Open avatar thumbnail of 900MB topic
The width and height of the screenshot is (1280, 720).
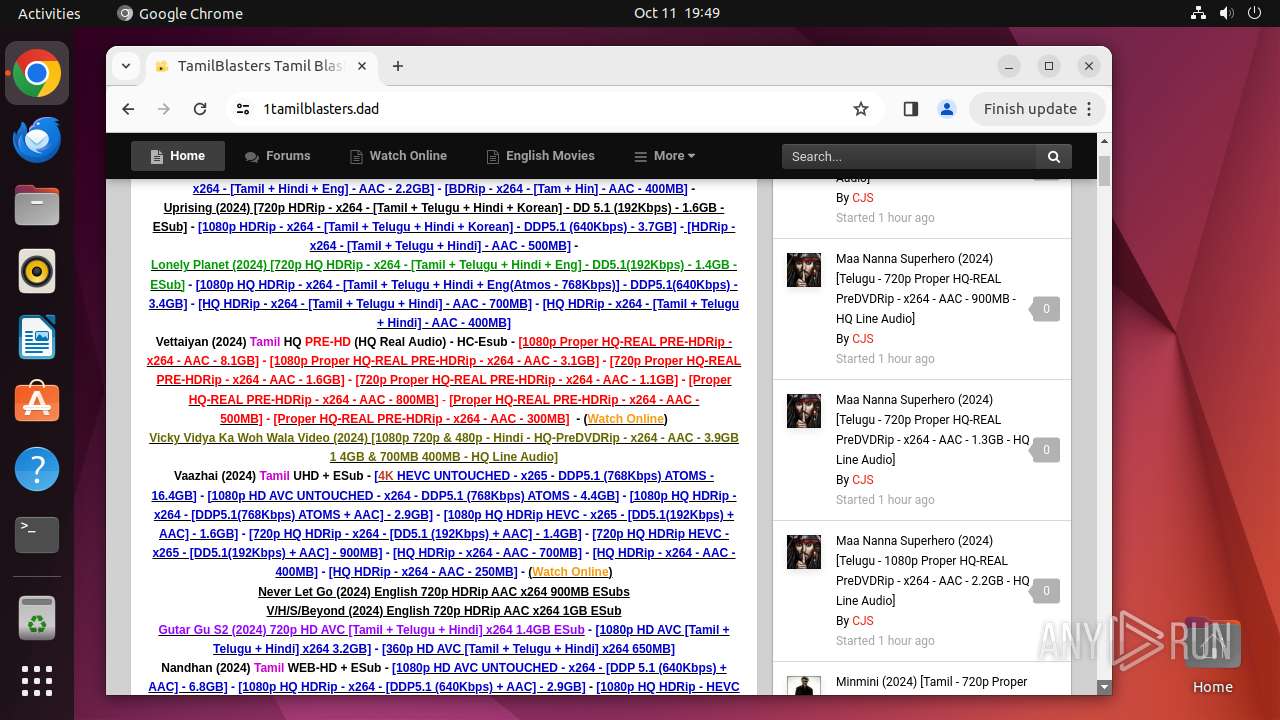804,270
